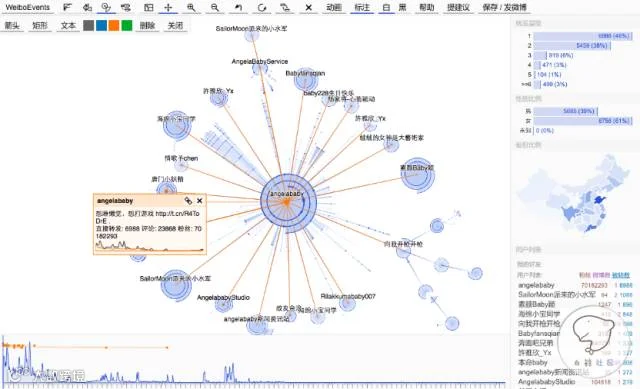This screenshot has height=389, width=640.
Task: Select AngelababyStudio row in user list
Action: pyautogui.click(x=575, y=382)
